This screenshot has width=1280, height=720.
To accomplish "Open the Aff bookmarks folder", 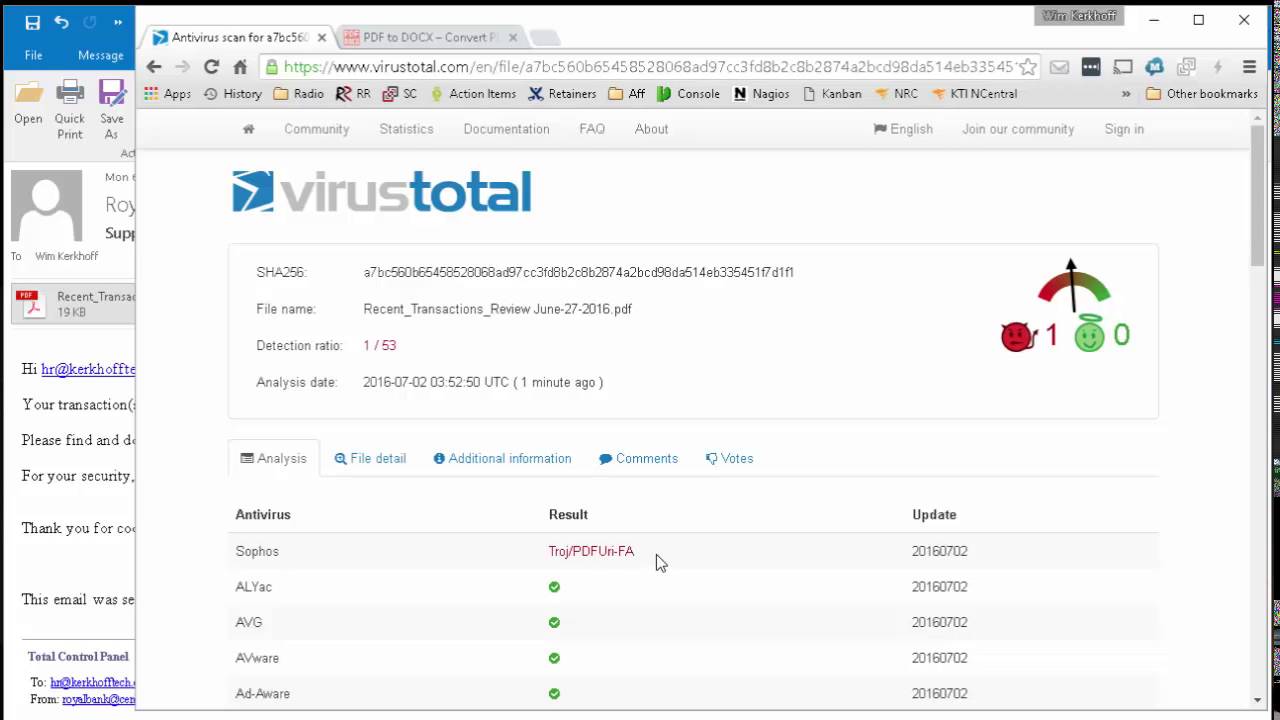I will tap(626, 94).
